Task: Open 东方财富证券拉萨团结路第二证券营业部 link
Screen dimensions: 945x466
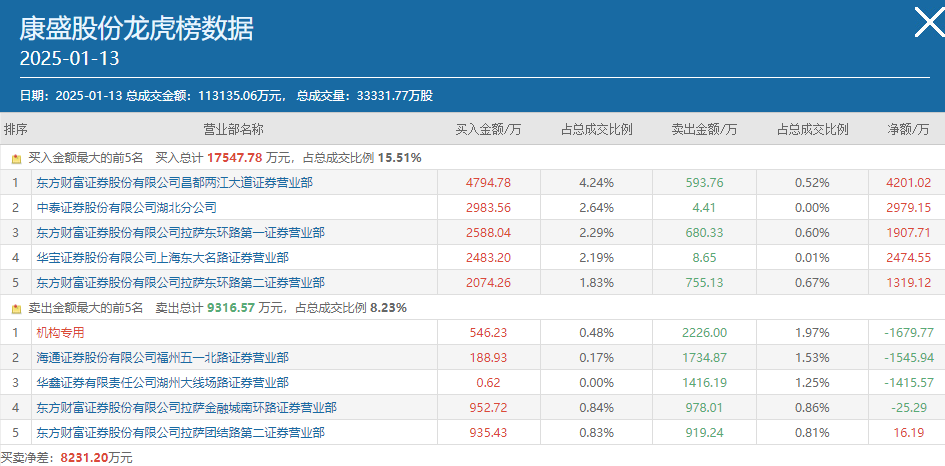Action: (180, 433)
